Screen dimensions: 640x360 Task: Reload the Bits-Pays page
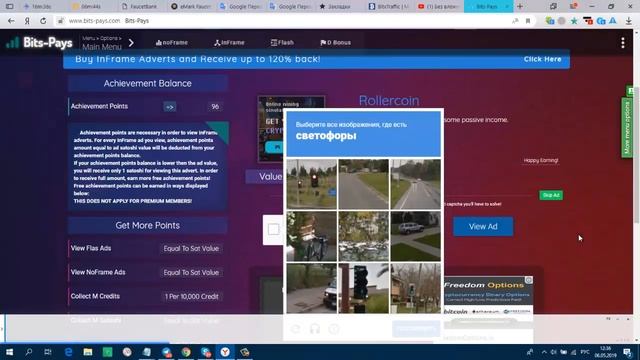[43, 21]
